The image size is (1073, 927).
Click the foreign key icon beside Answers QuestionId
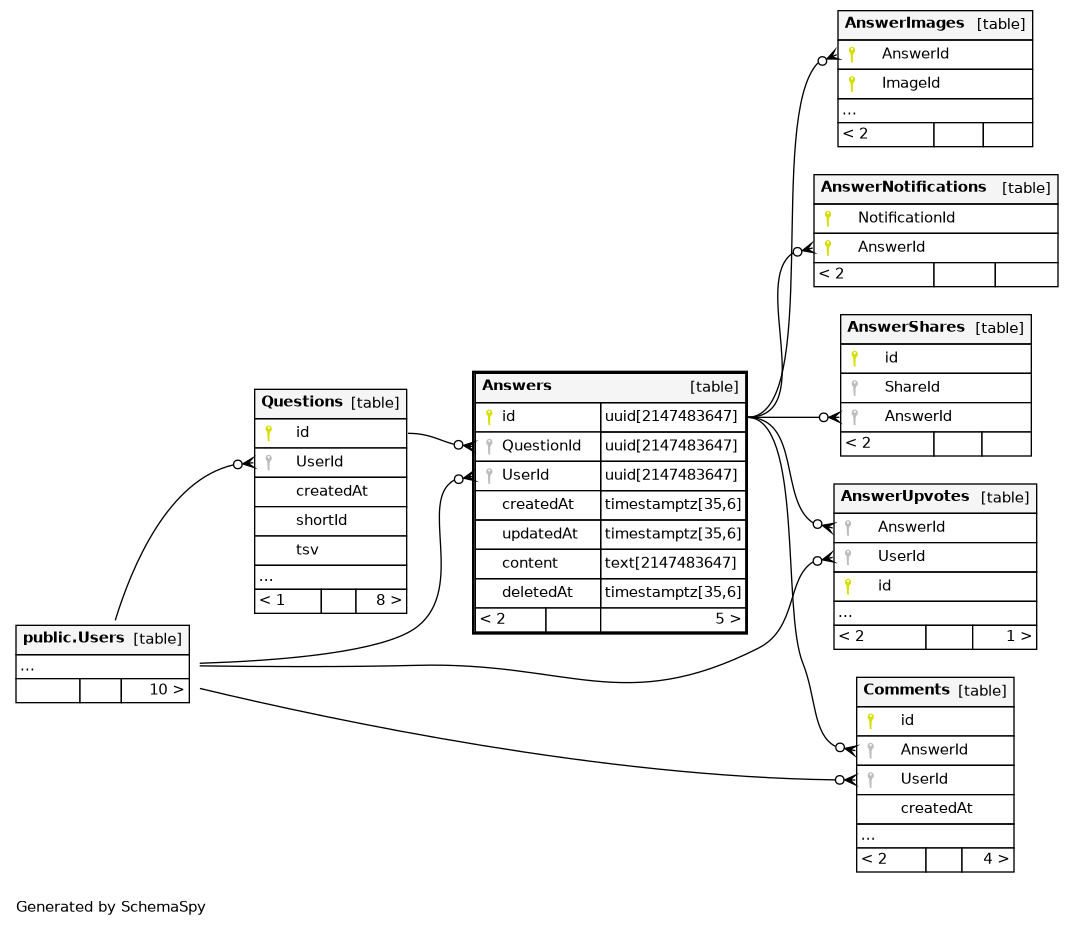tap(488, 446)
